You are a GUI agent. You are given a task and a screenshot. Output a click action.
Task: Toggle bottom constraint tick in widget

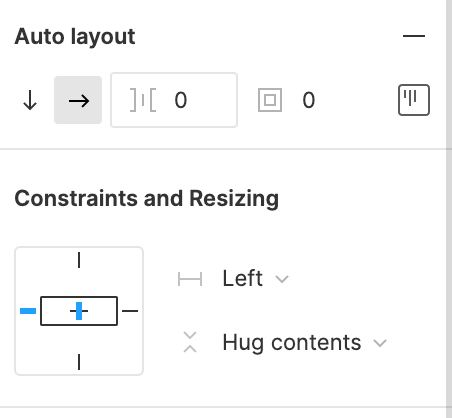(x=79, y=362)
